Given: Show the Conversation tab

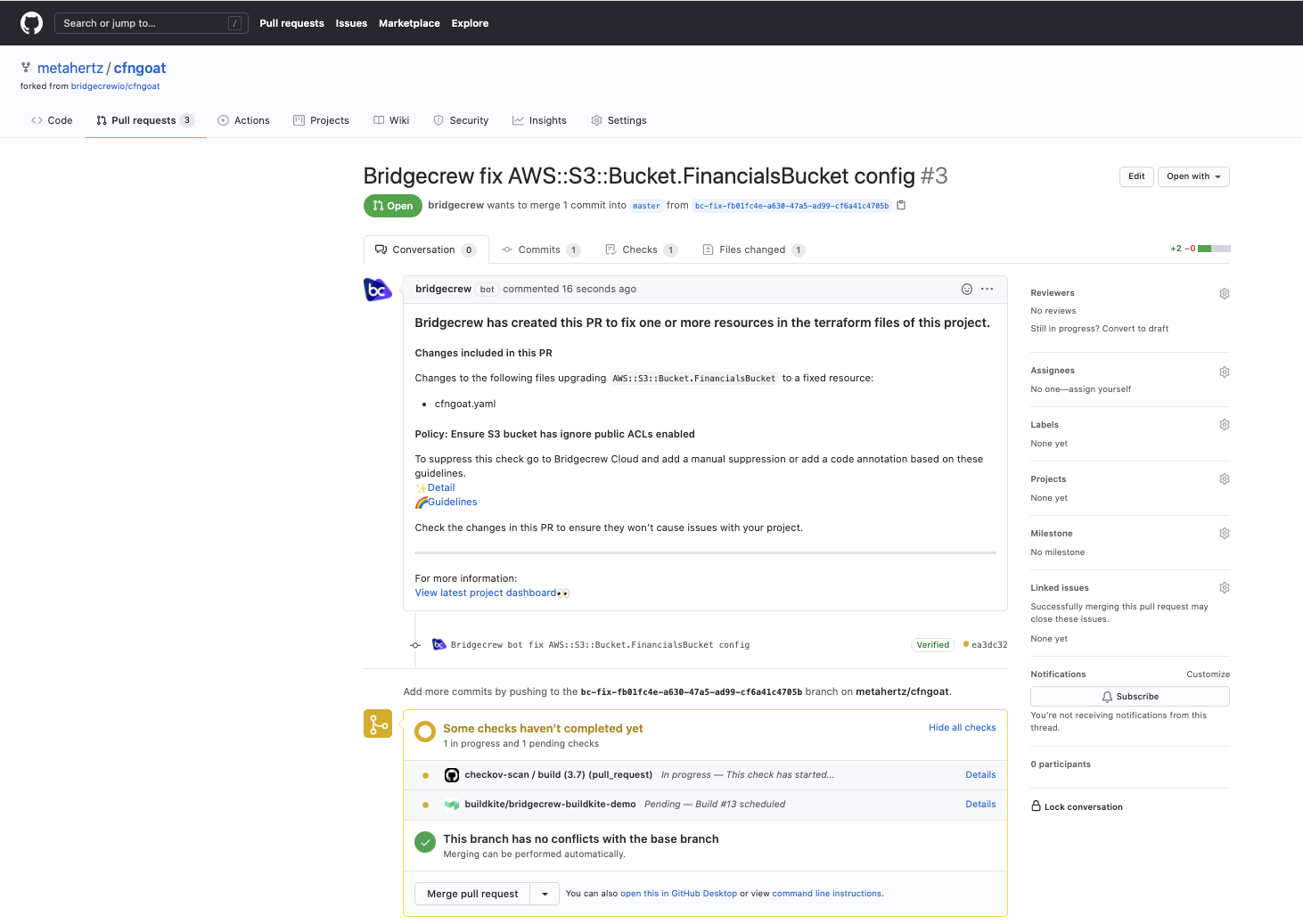Looking at the screenshot, I should click(426, 249).
